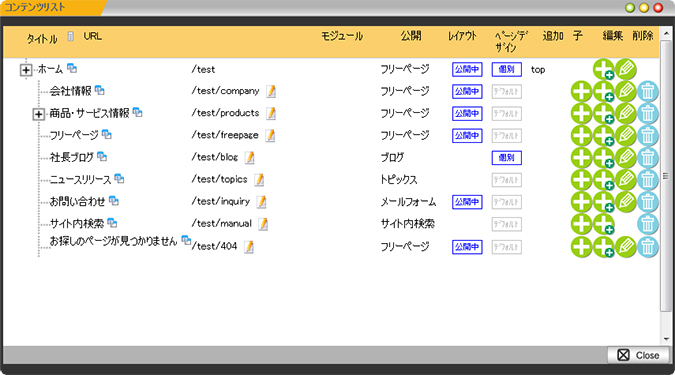Toggle 個別 layout badge for ホーム row

click(507, 69)
